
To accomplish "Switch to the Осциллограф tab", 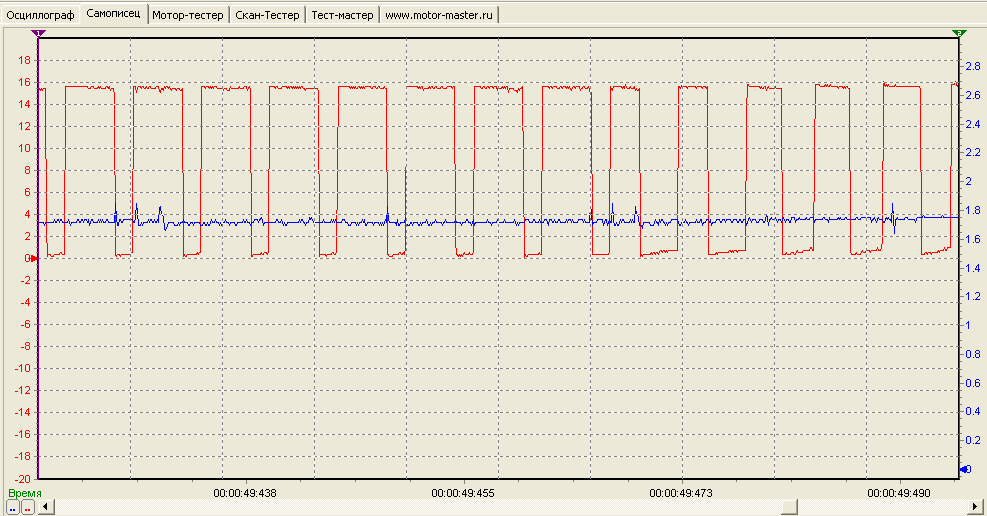I will 40,15.
